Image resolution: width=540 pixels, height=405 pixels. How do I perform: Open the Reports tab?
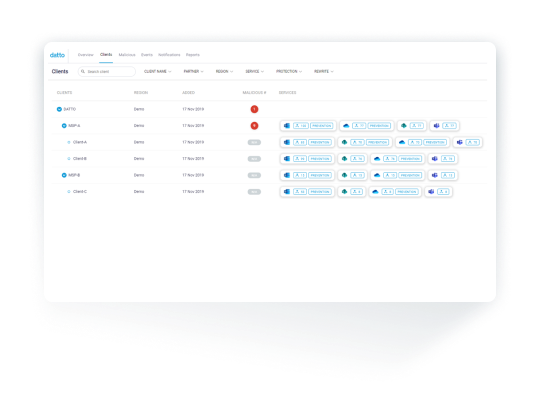click(x=193, y=55)
